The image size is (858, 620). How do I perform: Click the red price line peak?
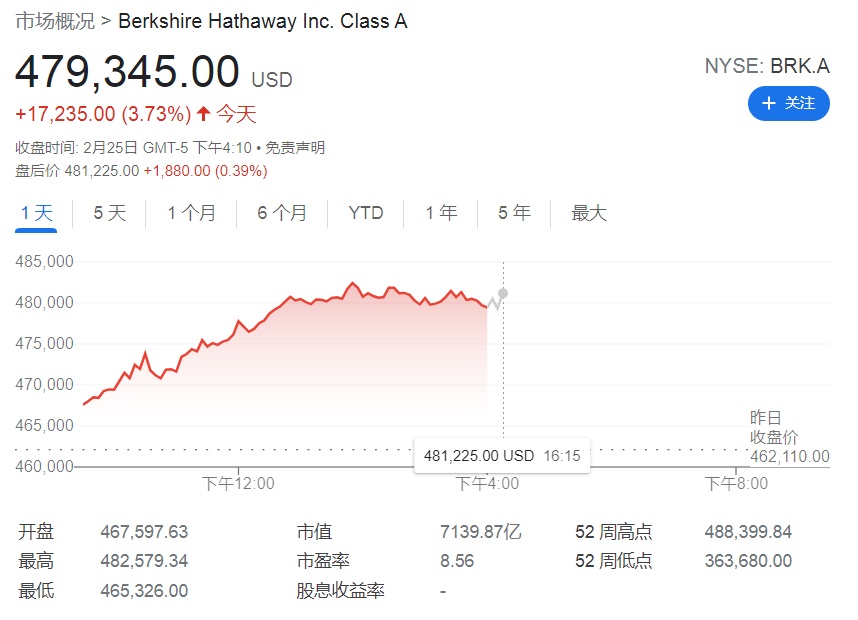(352, 283)
